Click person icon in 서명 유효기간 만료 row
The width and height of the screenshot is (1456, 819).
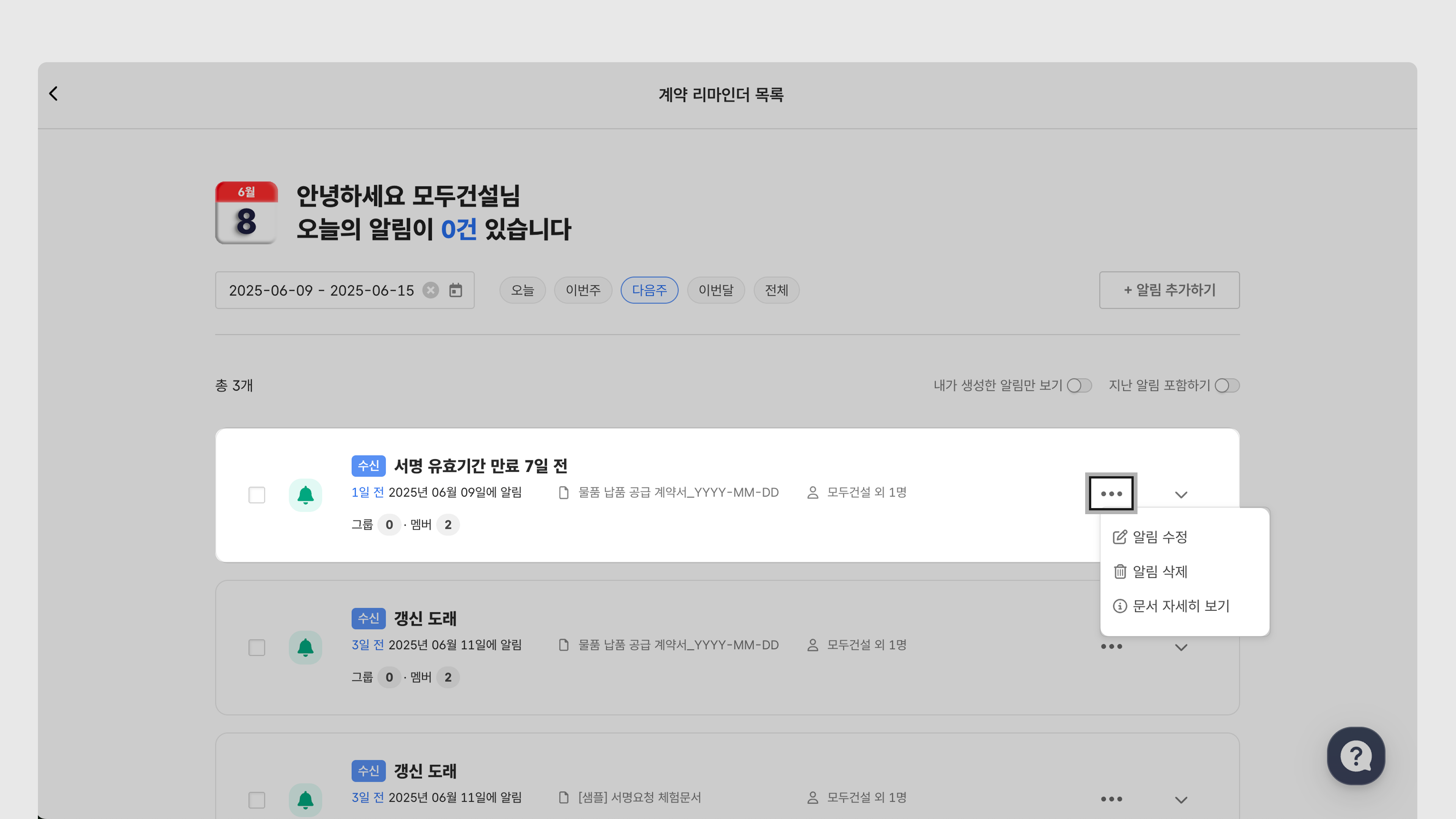(813, 493)
